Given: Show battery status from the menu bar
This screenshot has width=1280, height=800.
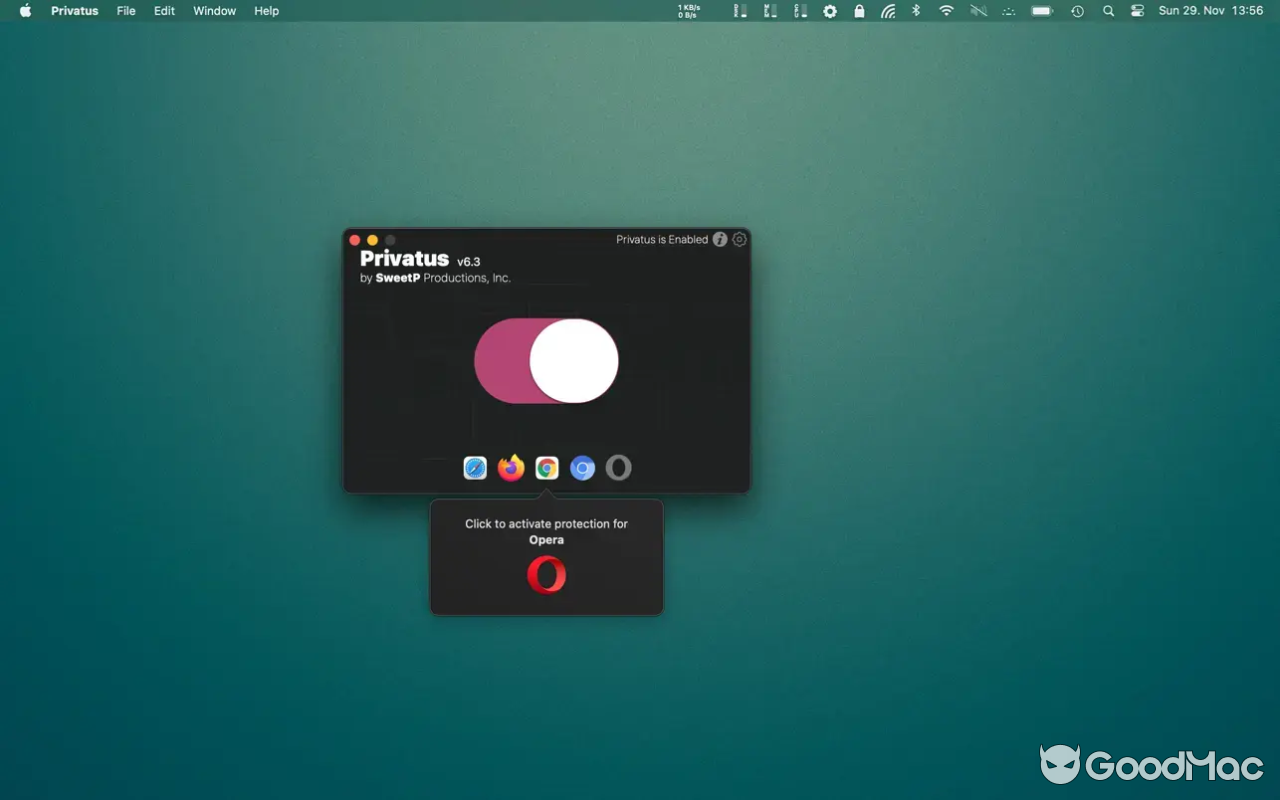Looking at the screenshot, I should tap(1040, 11).
